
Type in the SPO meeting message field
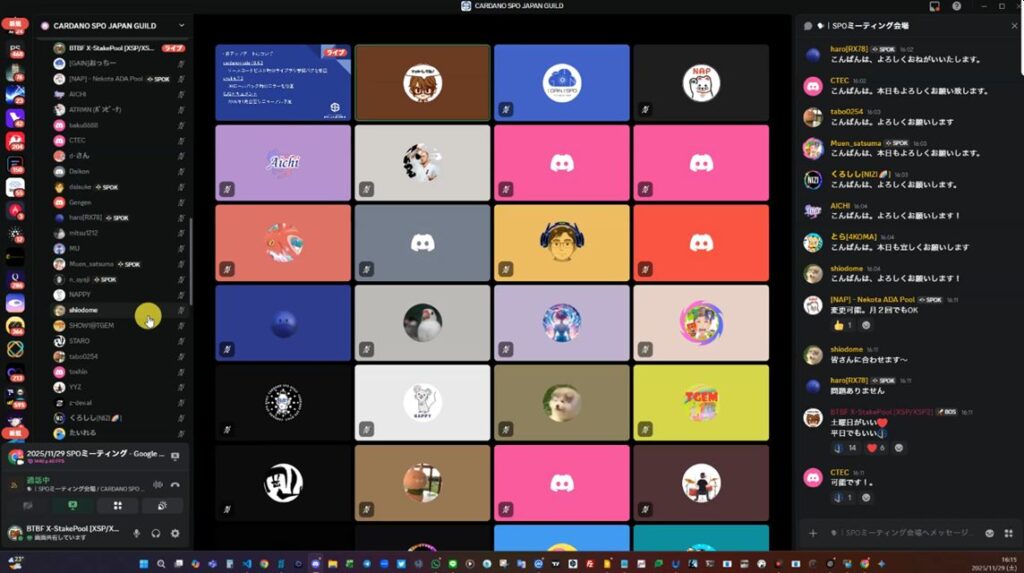click(900, 533)
